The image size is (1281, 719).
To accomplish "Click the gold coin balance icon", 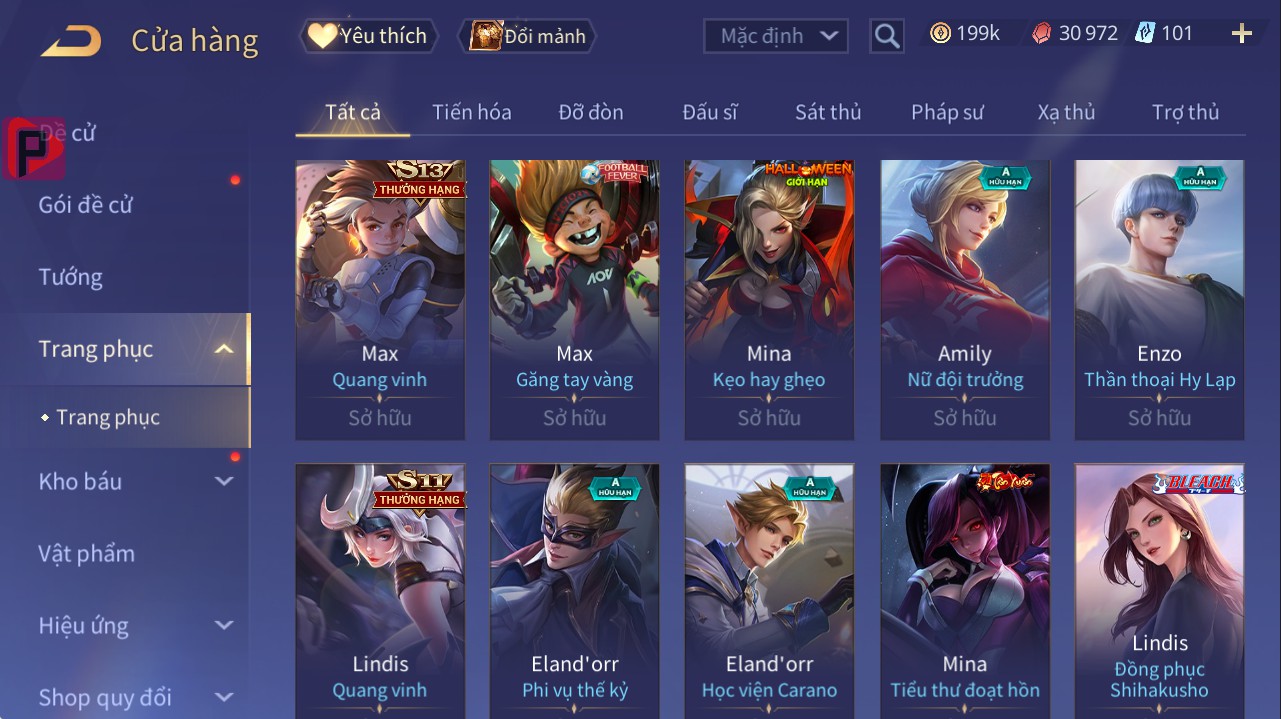I will coord(940,33).
